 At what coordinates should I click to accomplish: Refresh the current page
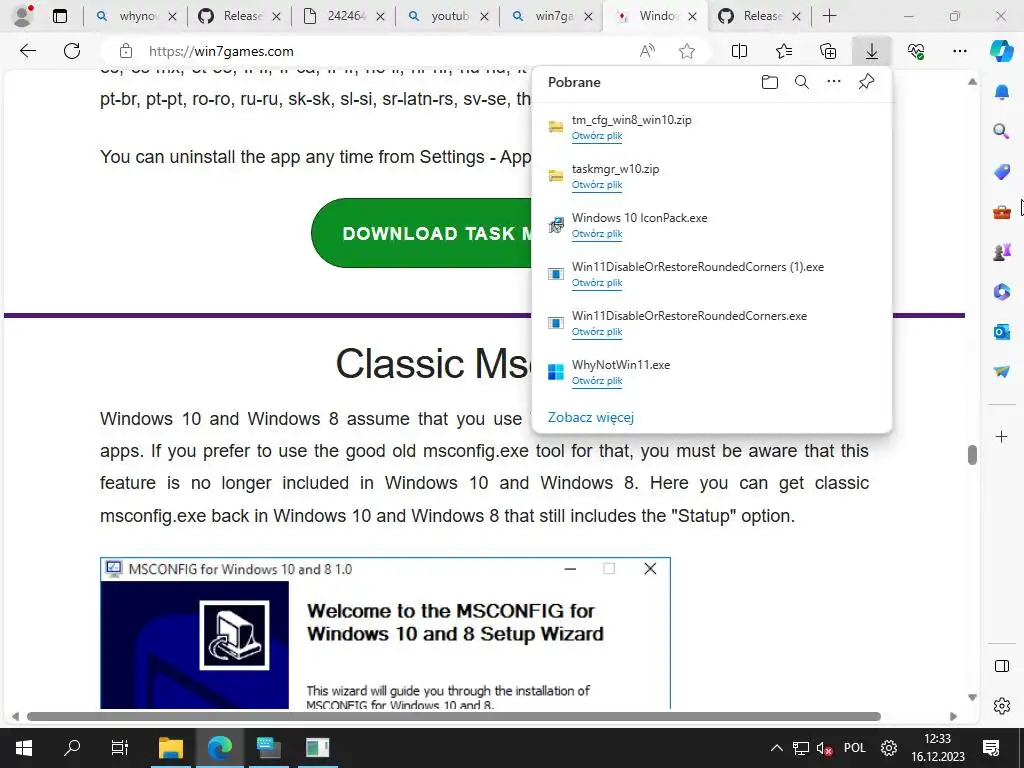pyautogui.click(x=72, y=51)
